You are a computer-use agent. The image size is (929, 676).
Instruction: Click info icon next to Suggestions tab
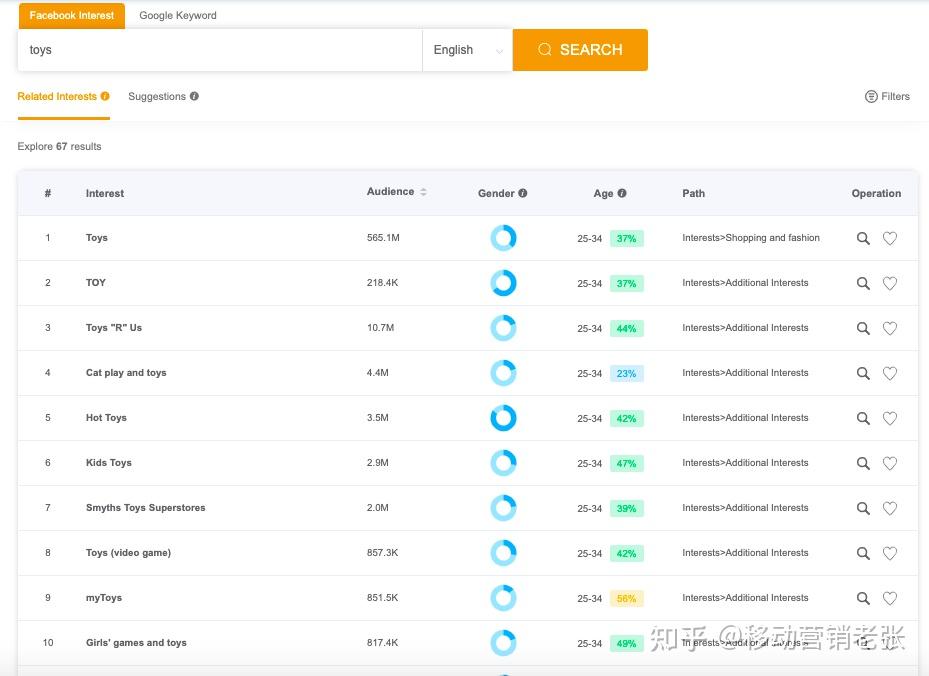pyautogui.click(x=194, y=97)
